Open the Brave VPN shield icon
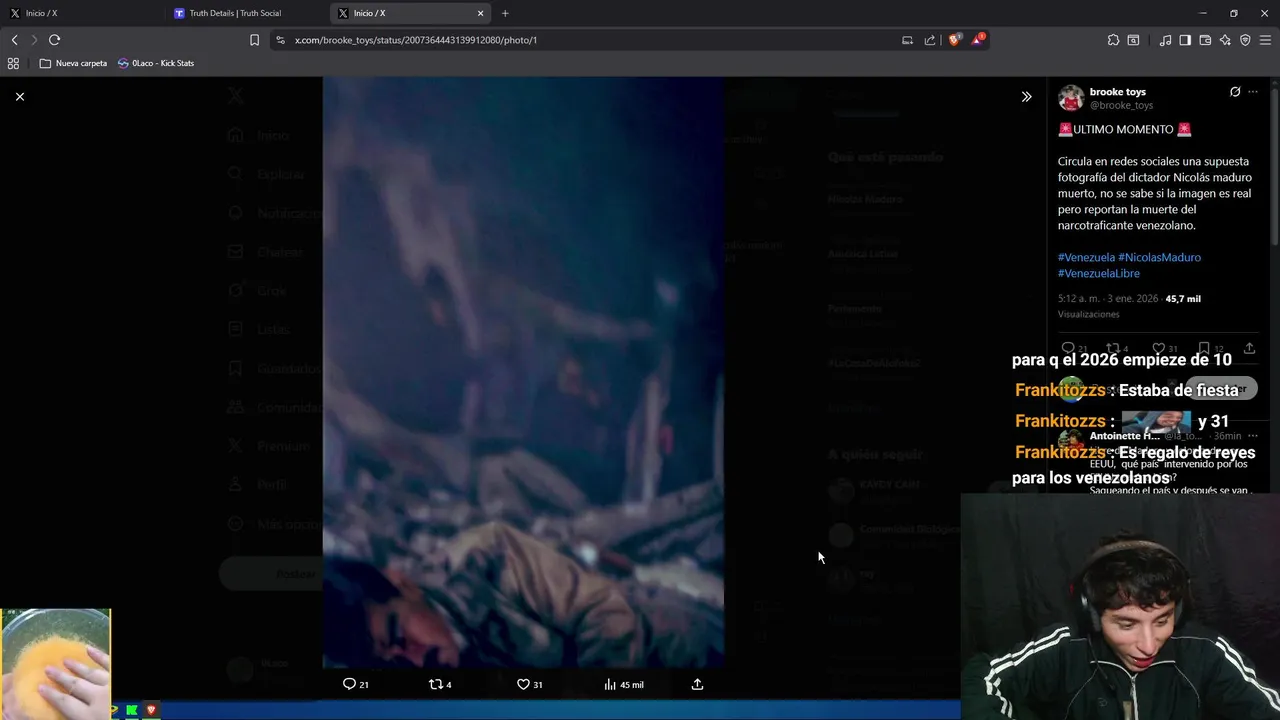1280x720 pixels. tap(1245, 40)
